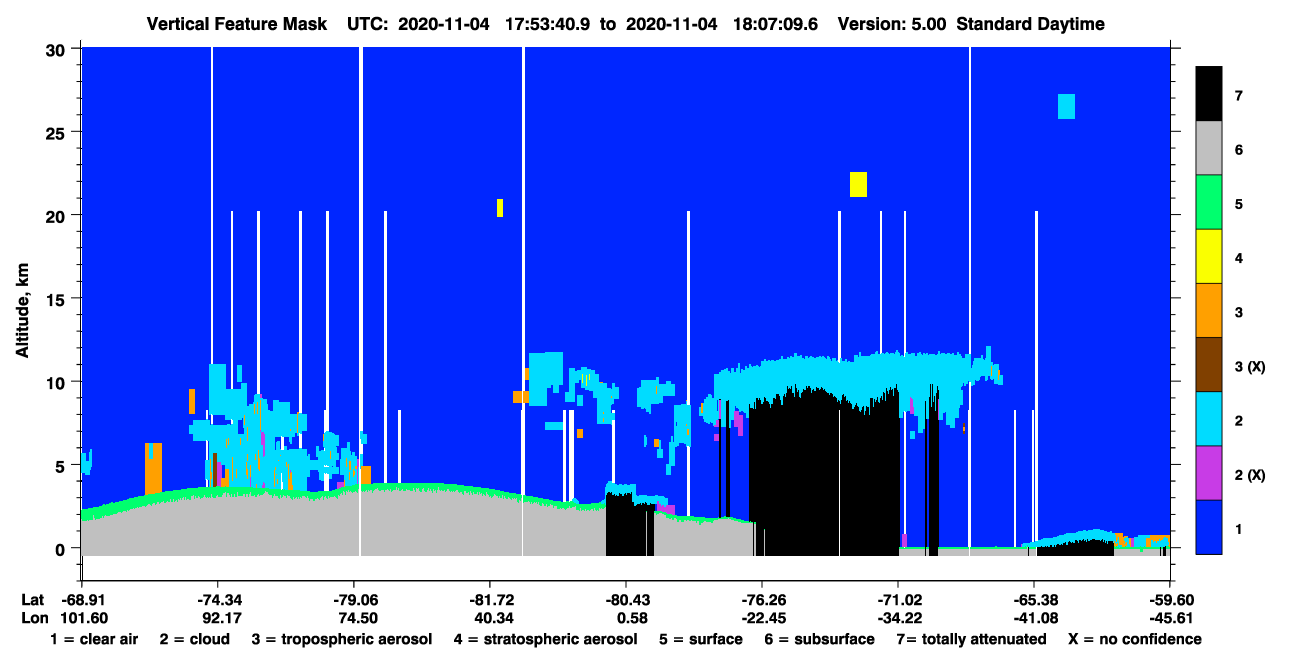Click the start time '17:53:40.9'
The image size is (1300, 667).
[x=545, y=24]
